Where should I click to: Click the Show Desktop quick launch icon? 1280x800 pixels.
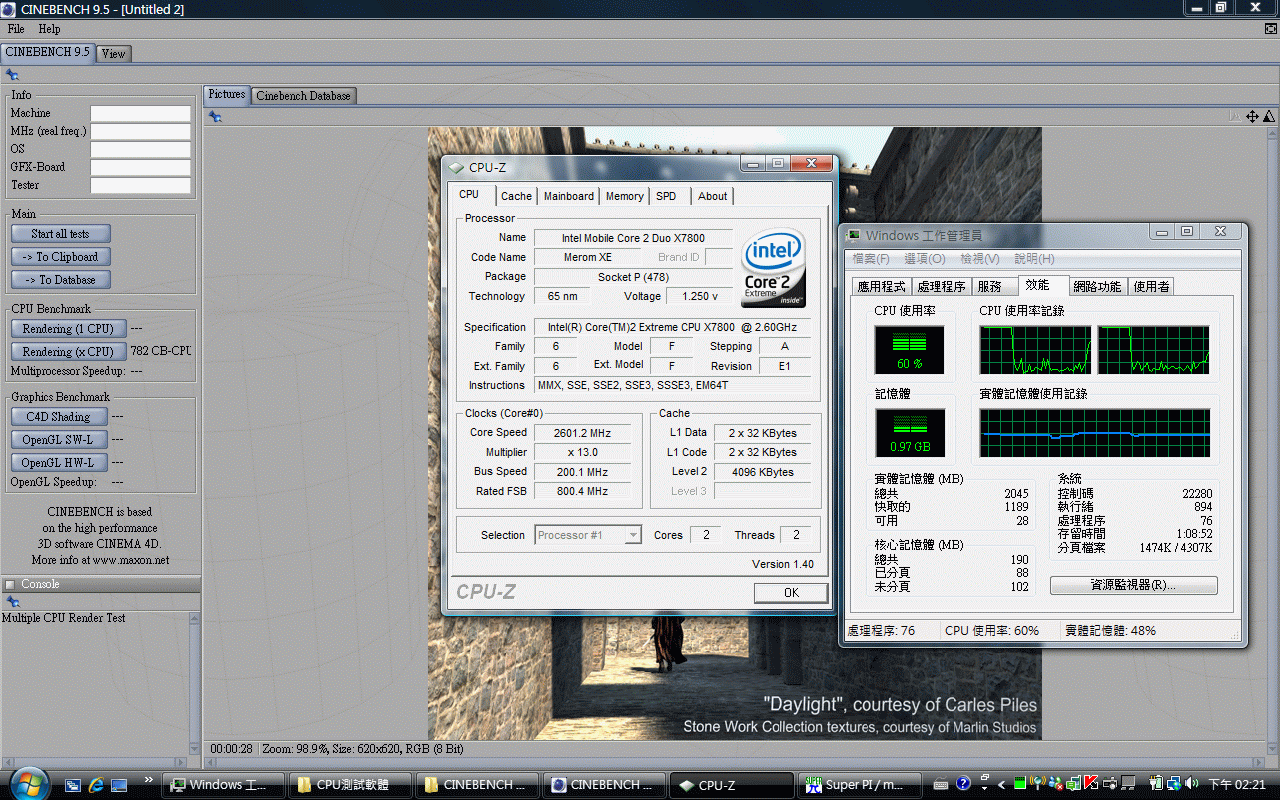click(x=119, y=785)
